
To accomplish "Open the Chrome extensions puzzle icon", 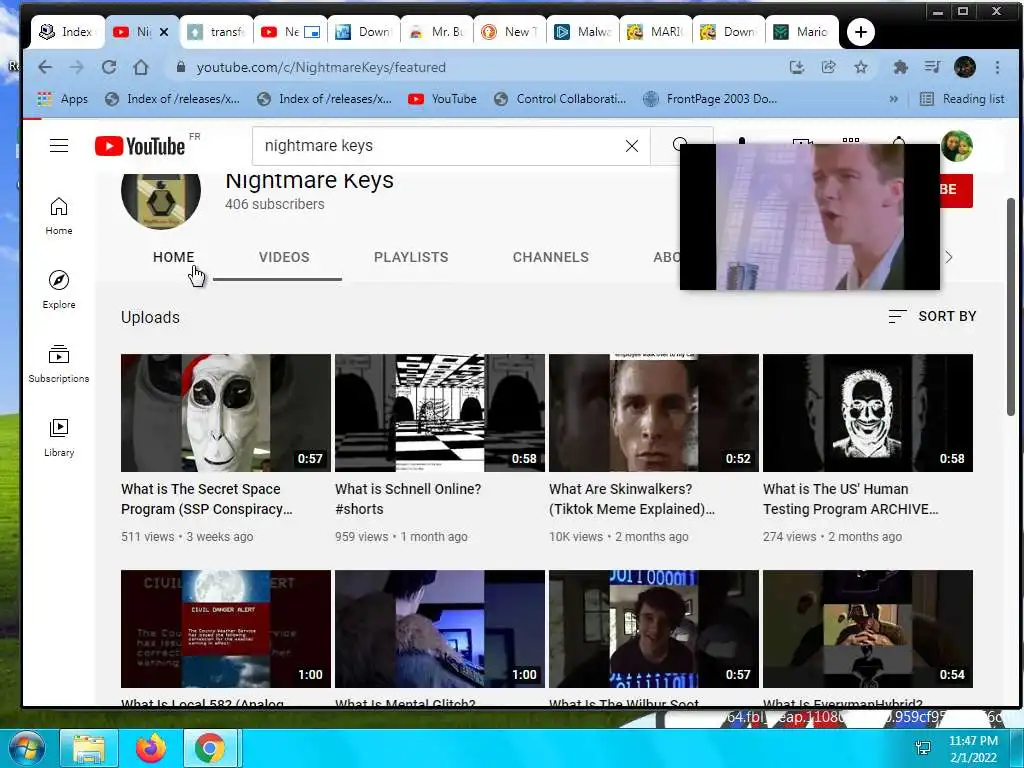I will [901, 67].
